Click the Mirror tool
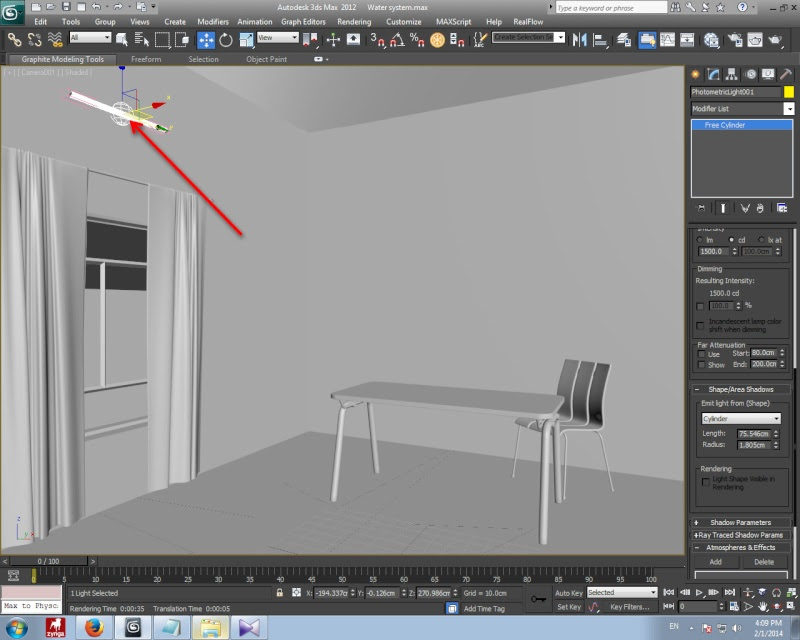Image resolution: width=800 pixels, height=640 pixels. tap(579, 39)
